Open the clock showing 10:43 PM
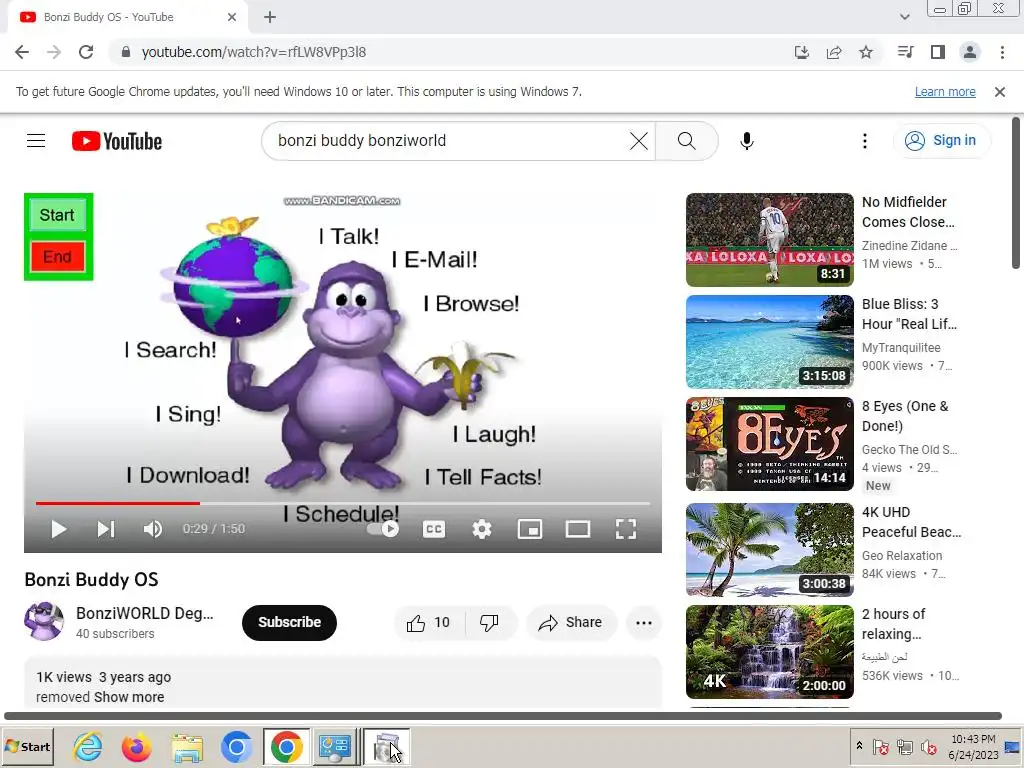 pos(973,746)
